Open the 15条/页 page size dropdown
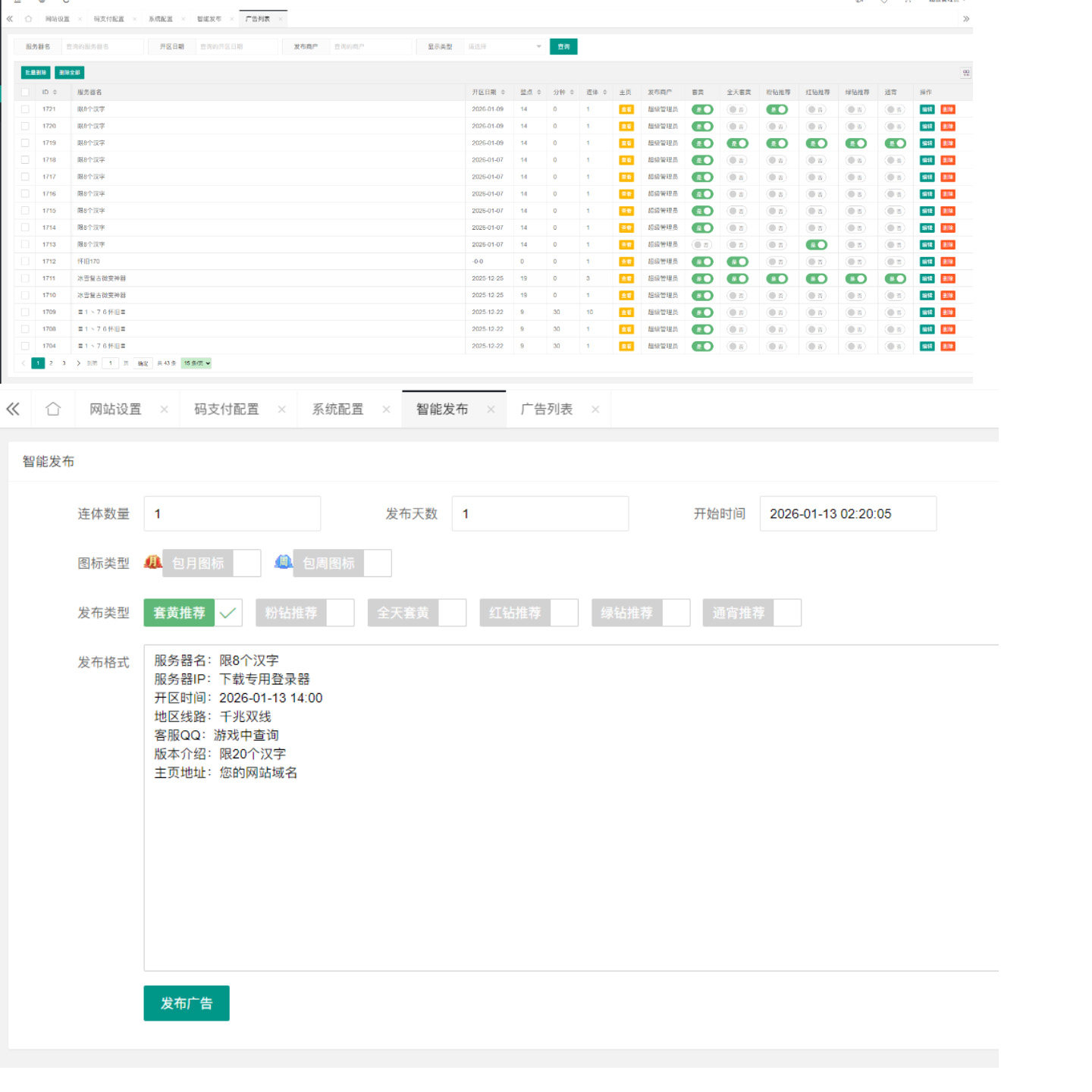 click(196, 363)
